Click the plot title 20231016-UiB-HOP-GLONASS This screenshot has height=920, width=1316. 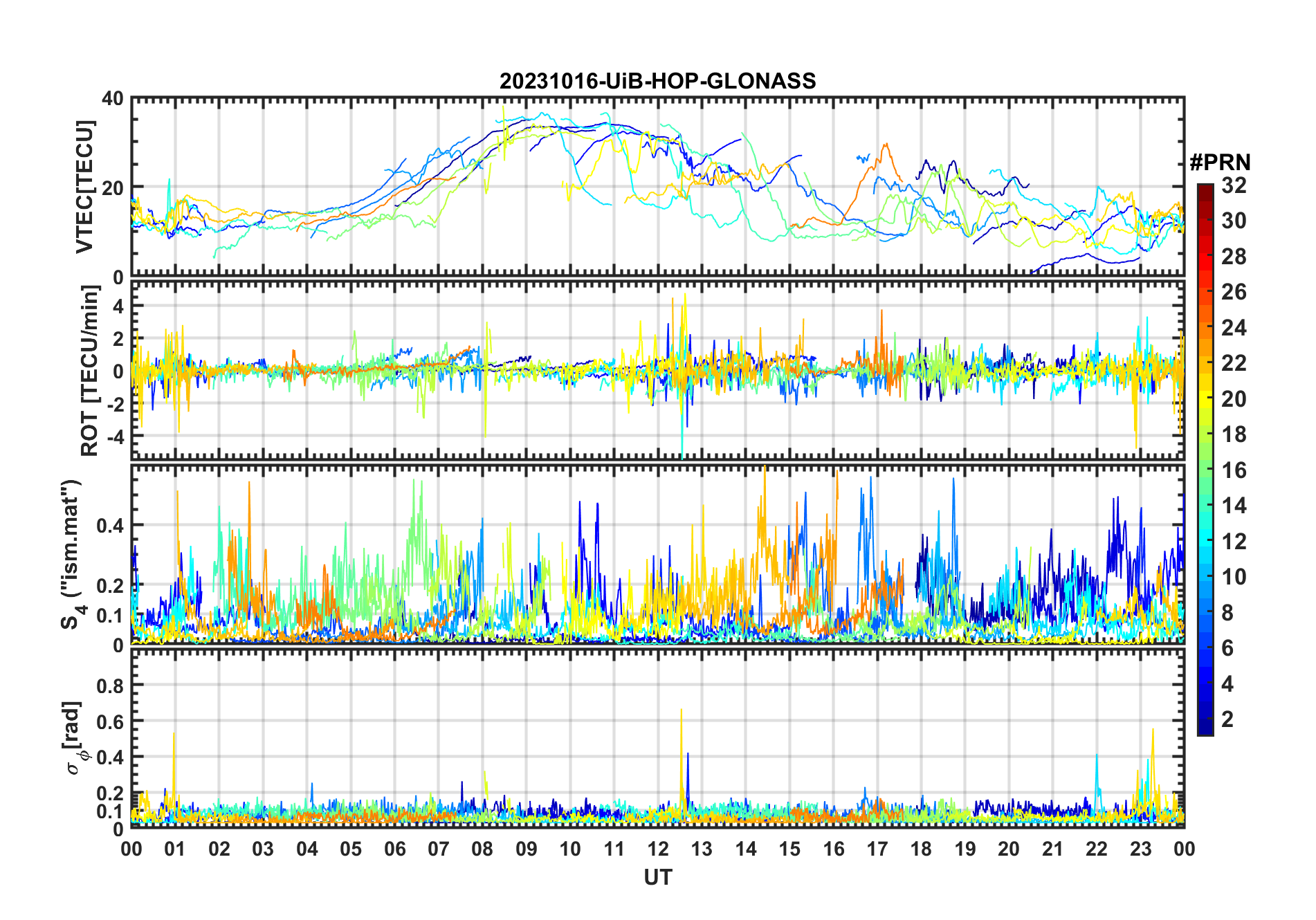[657, 81]
